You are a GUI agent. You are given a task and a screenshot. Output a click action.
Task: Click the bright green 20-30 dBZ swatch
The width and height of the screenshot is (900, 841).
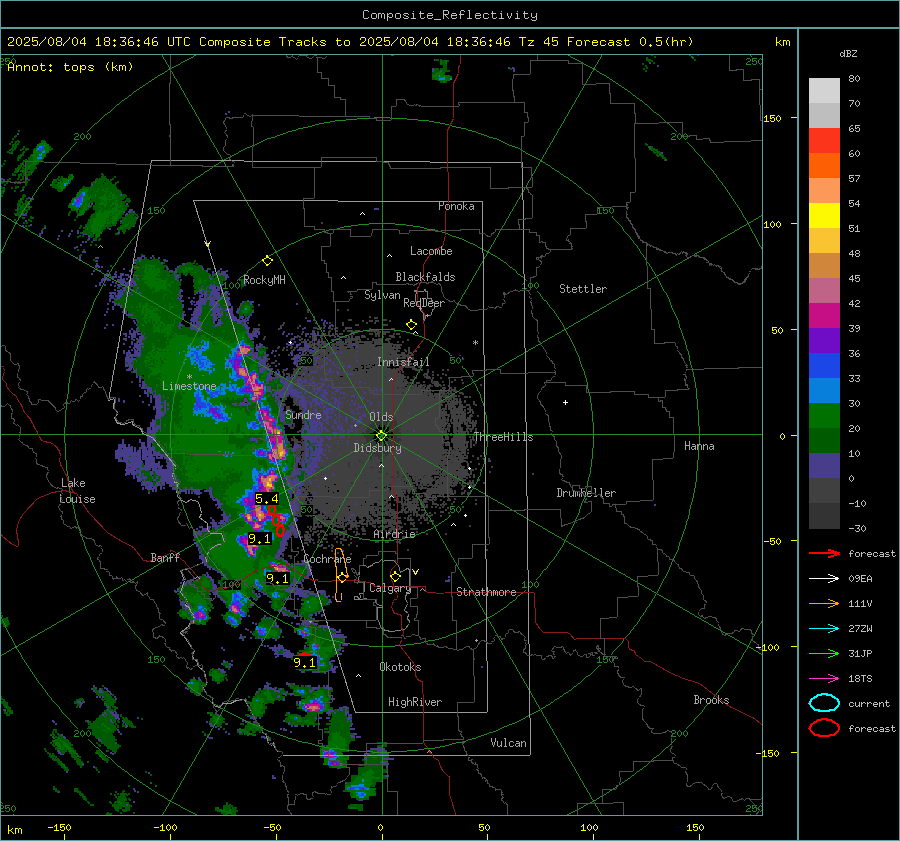click(824, 416)
